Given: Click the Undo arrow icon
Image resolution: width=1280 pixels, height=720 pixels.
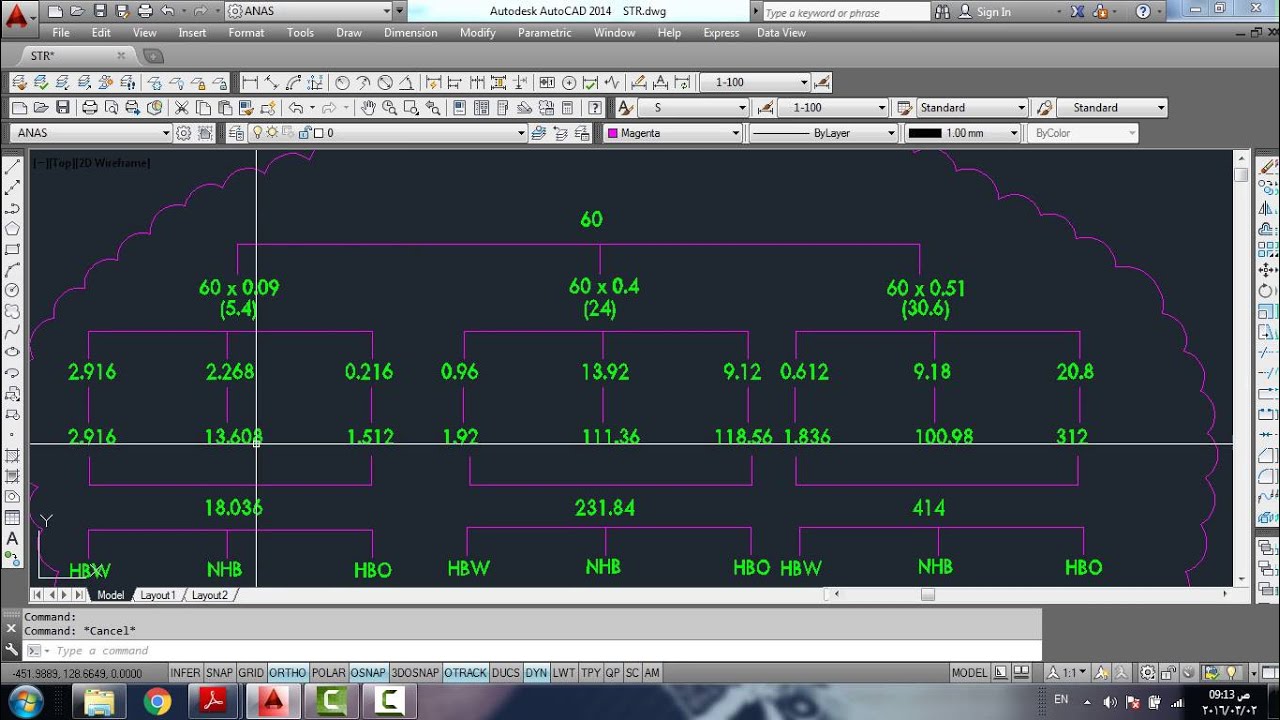Looking at the screenshot, I should (296, 108).
